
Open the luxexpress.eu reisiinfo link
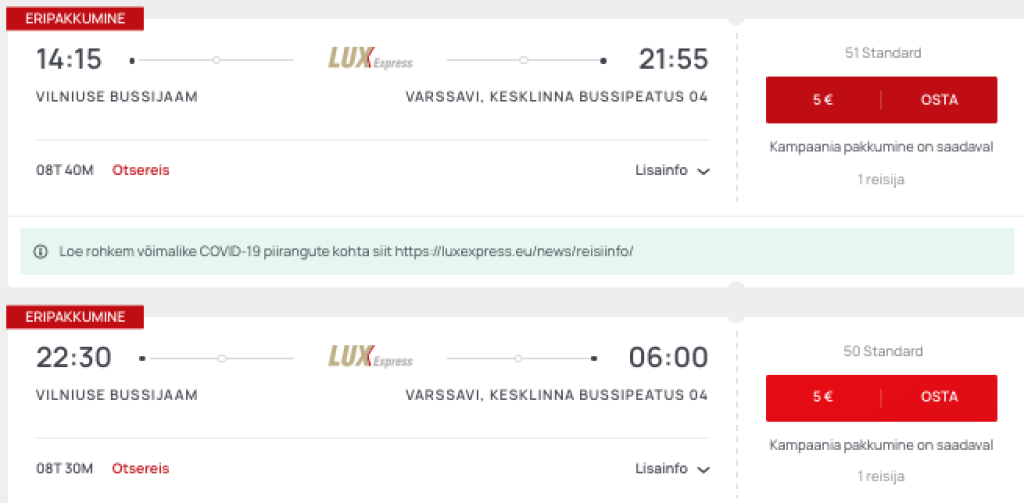(x=514, y=251)
